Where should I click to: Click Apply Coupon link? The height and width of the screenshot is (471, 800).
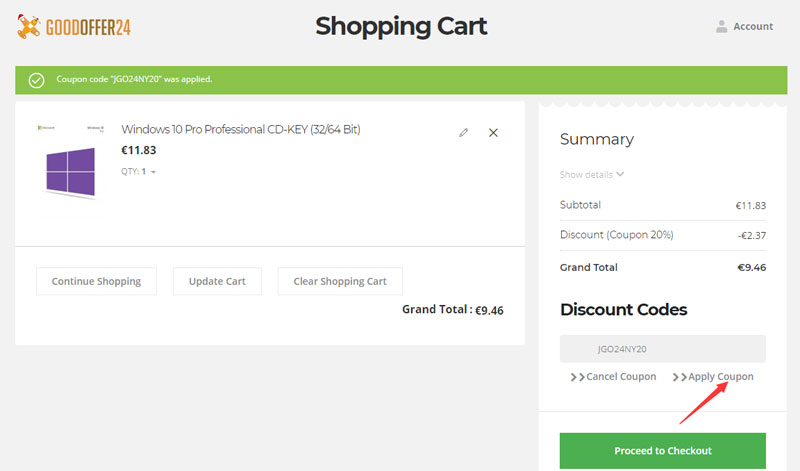pos(713,377)
